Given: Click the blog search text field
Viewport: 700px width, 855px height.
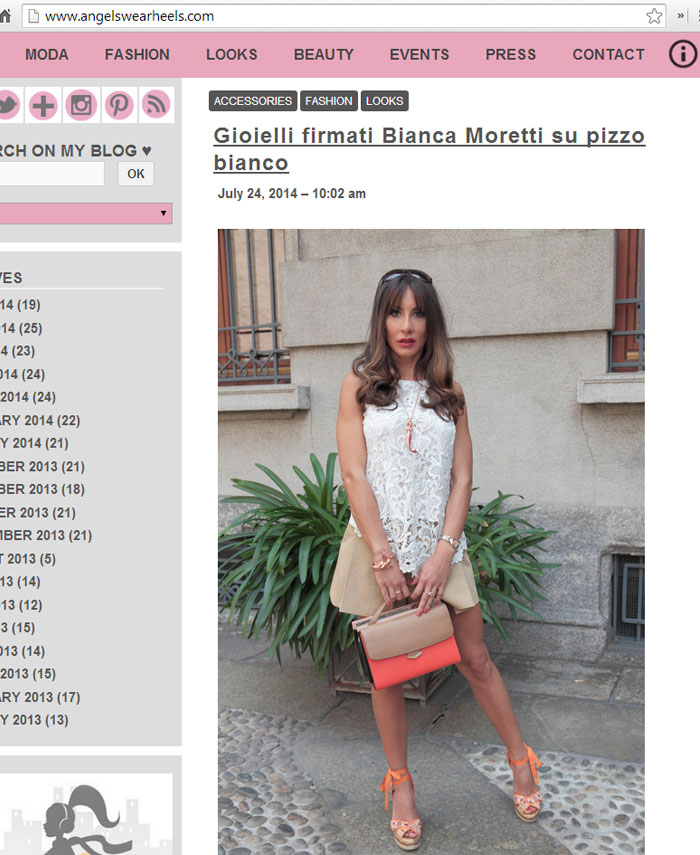Looking at the screenshot, I should pyautogui.click(x=52, y=174).
